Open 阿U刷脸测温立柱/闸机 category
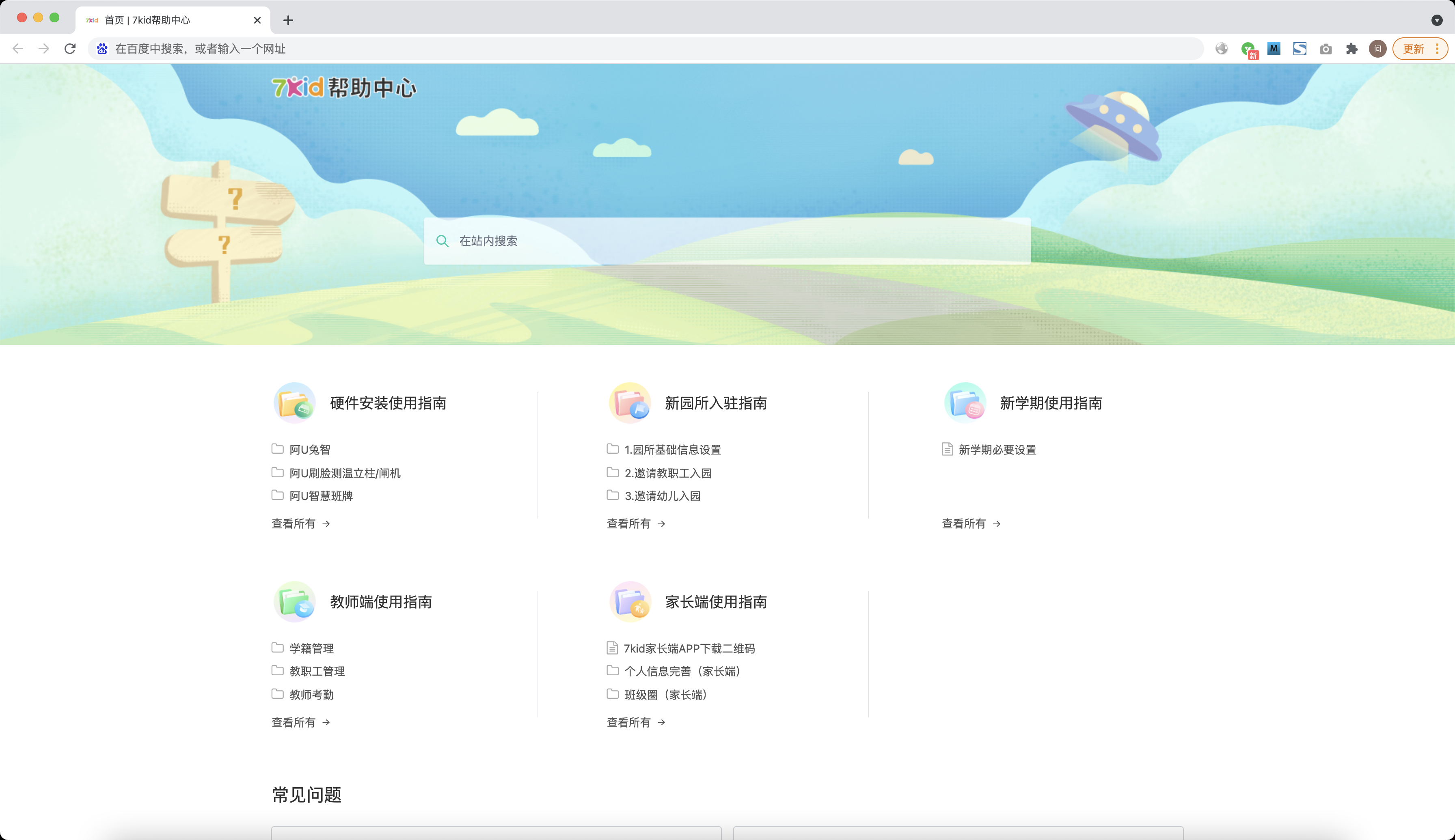This screenshot has width=1455, height=840. [x=345, y=473]
